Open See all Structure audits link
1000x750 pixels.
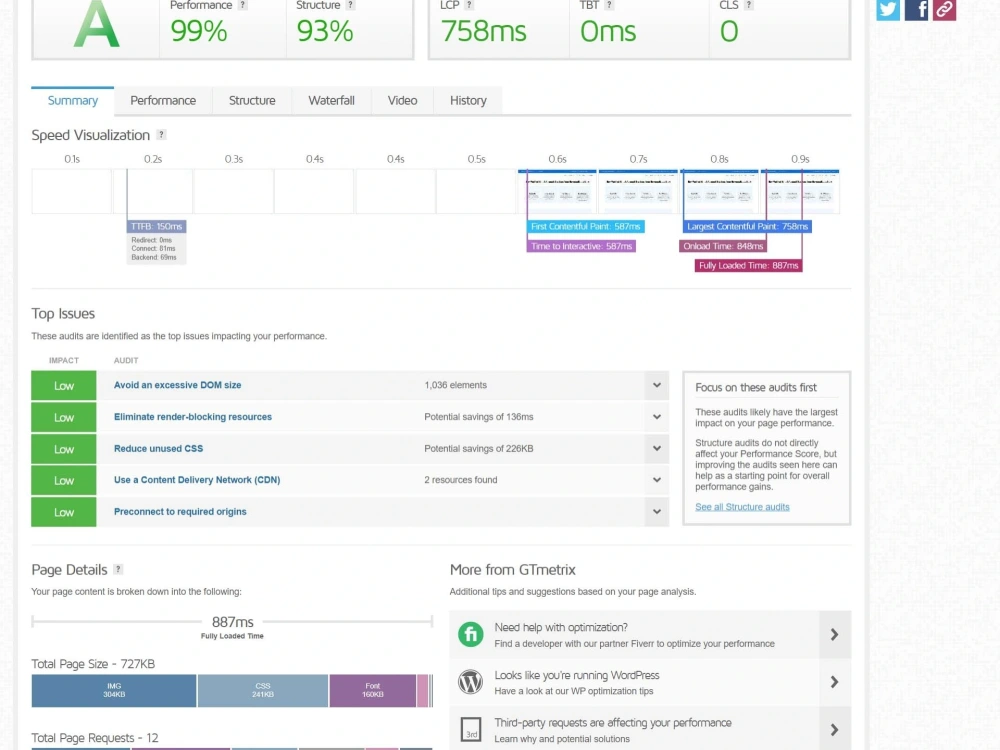coord(742,507)
